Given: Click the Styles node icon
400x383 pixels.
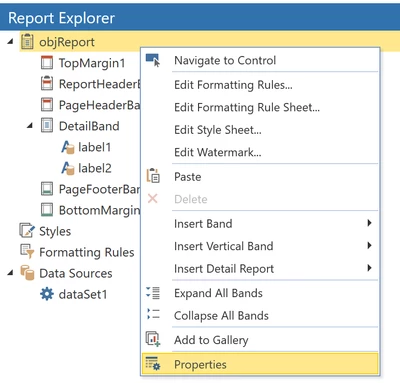Looking at the screenshot, I should tap(27, 231).
